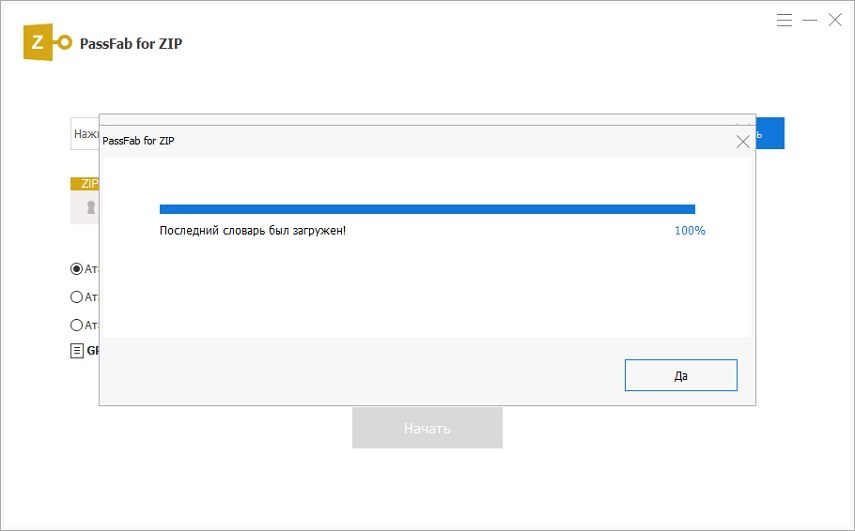
Task: Select the third attack type radio button
Action: pos(77,324)
